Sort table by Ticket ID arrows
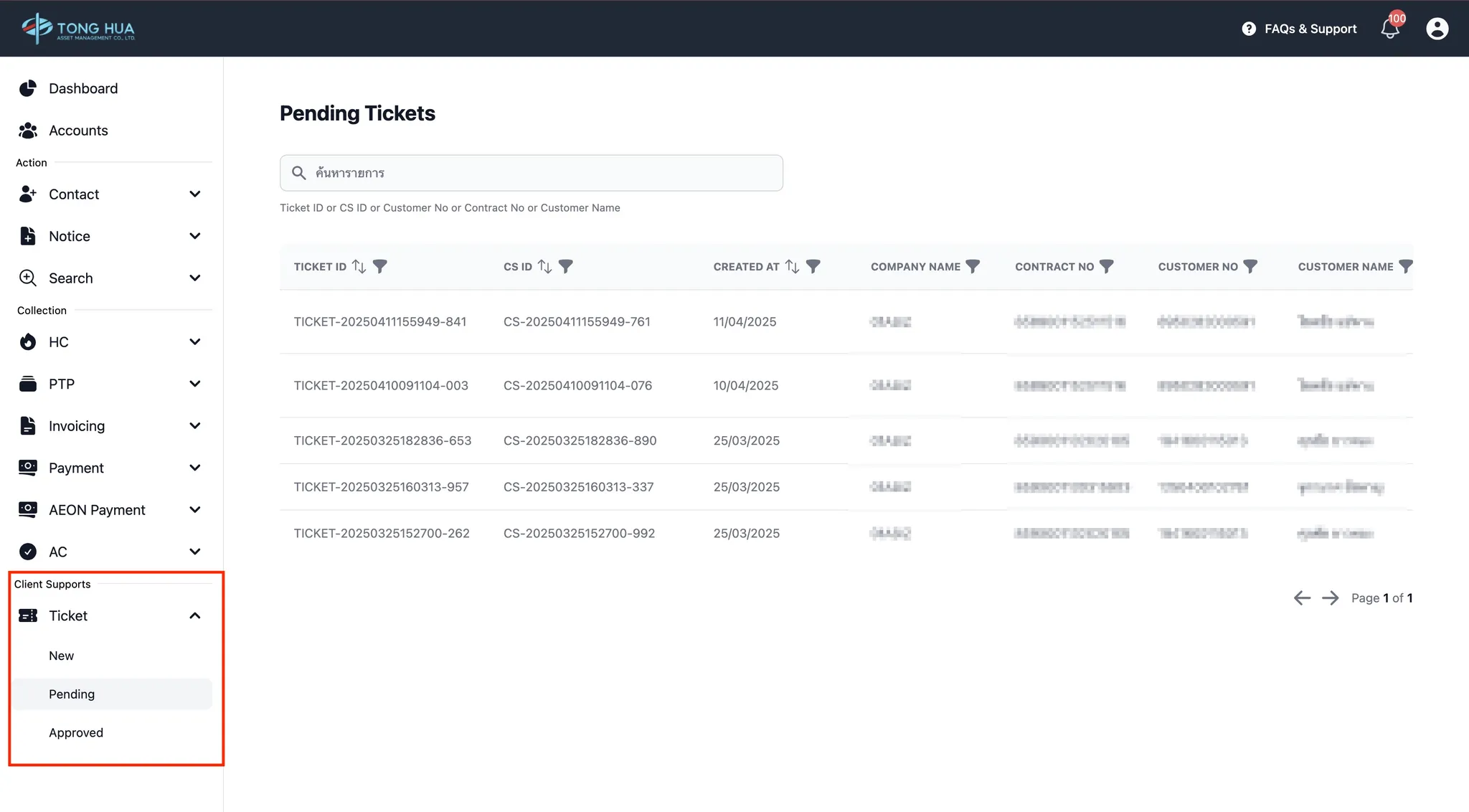Screen dimensions: 1469x812 [x=359, y=267]
